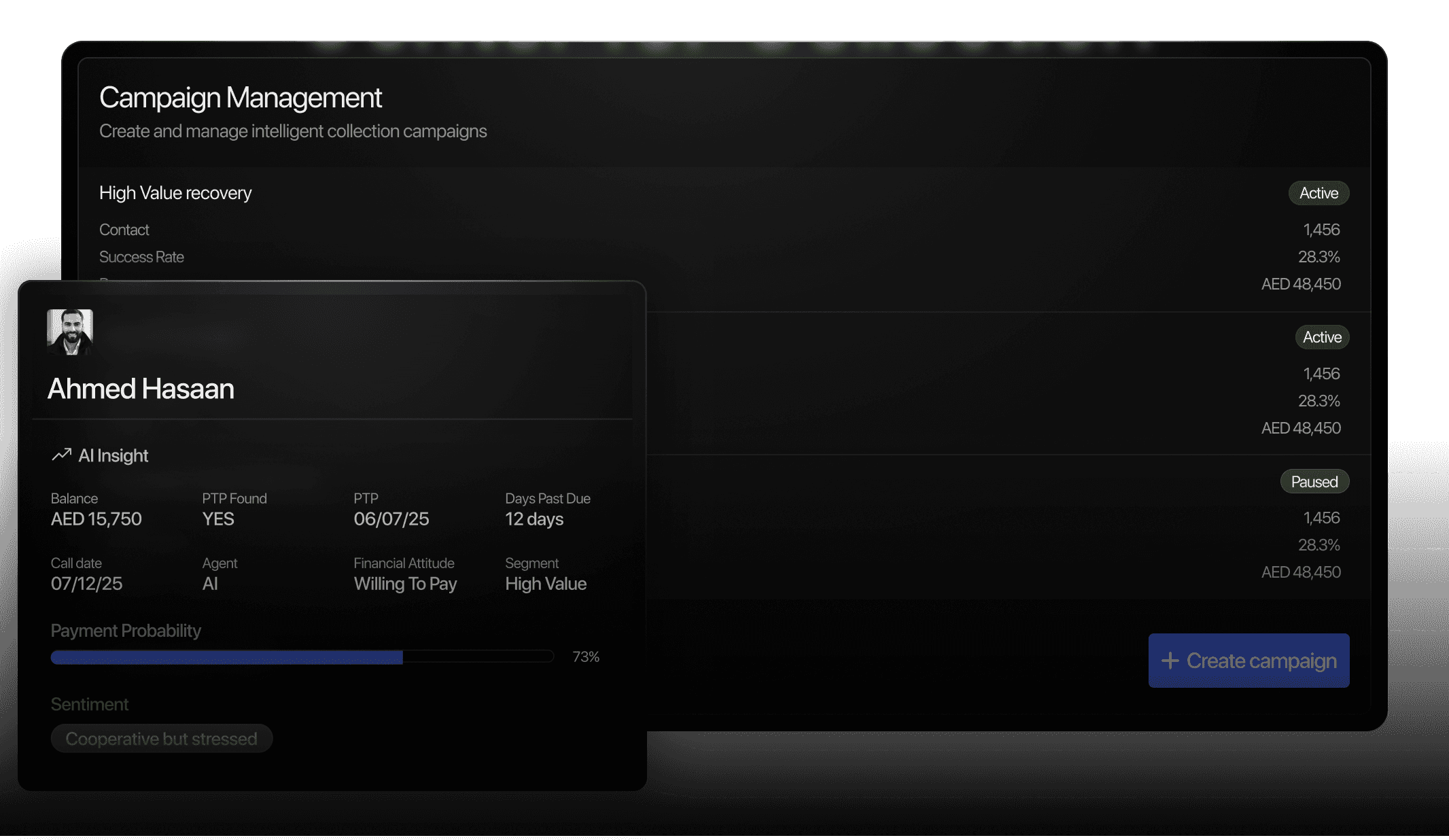Image resolution: width=1449 pixels, height=840 pixels.
Task: Click the Balance value AED 15,750
Action: pyautogui.click(x=96, y=519)
